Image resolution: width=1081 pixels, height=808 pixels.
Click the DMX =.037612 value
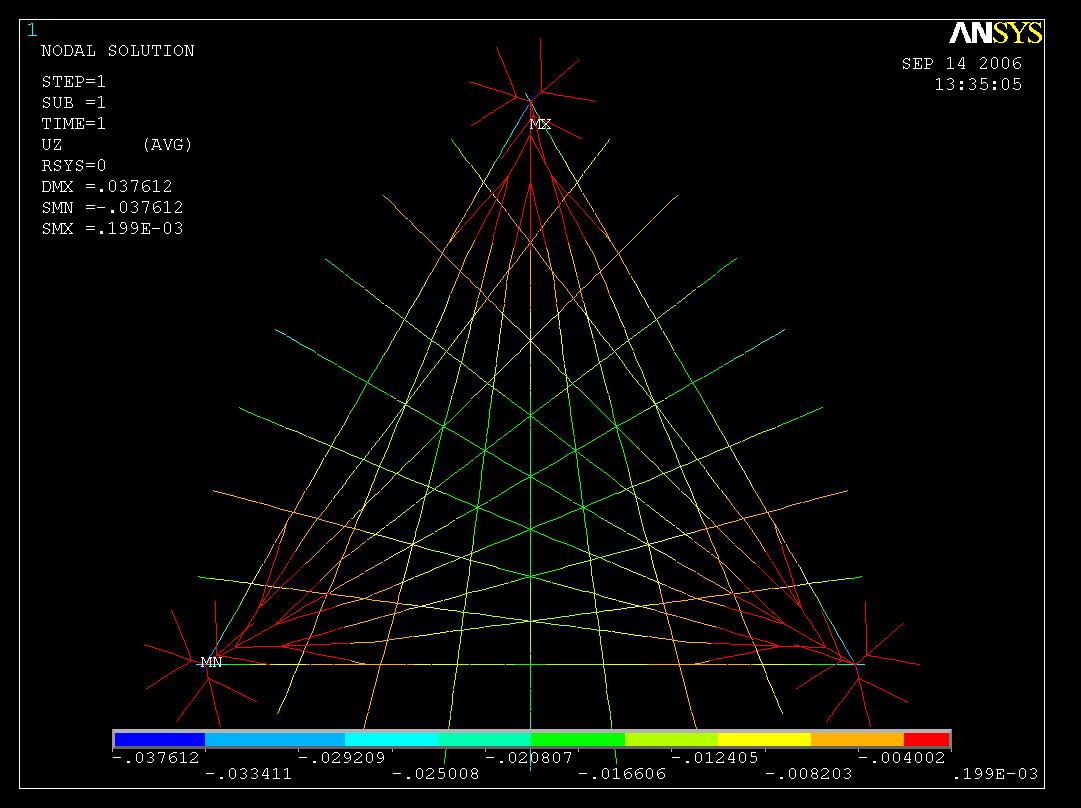pyautogui.click(x=107, y=187)
